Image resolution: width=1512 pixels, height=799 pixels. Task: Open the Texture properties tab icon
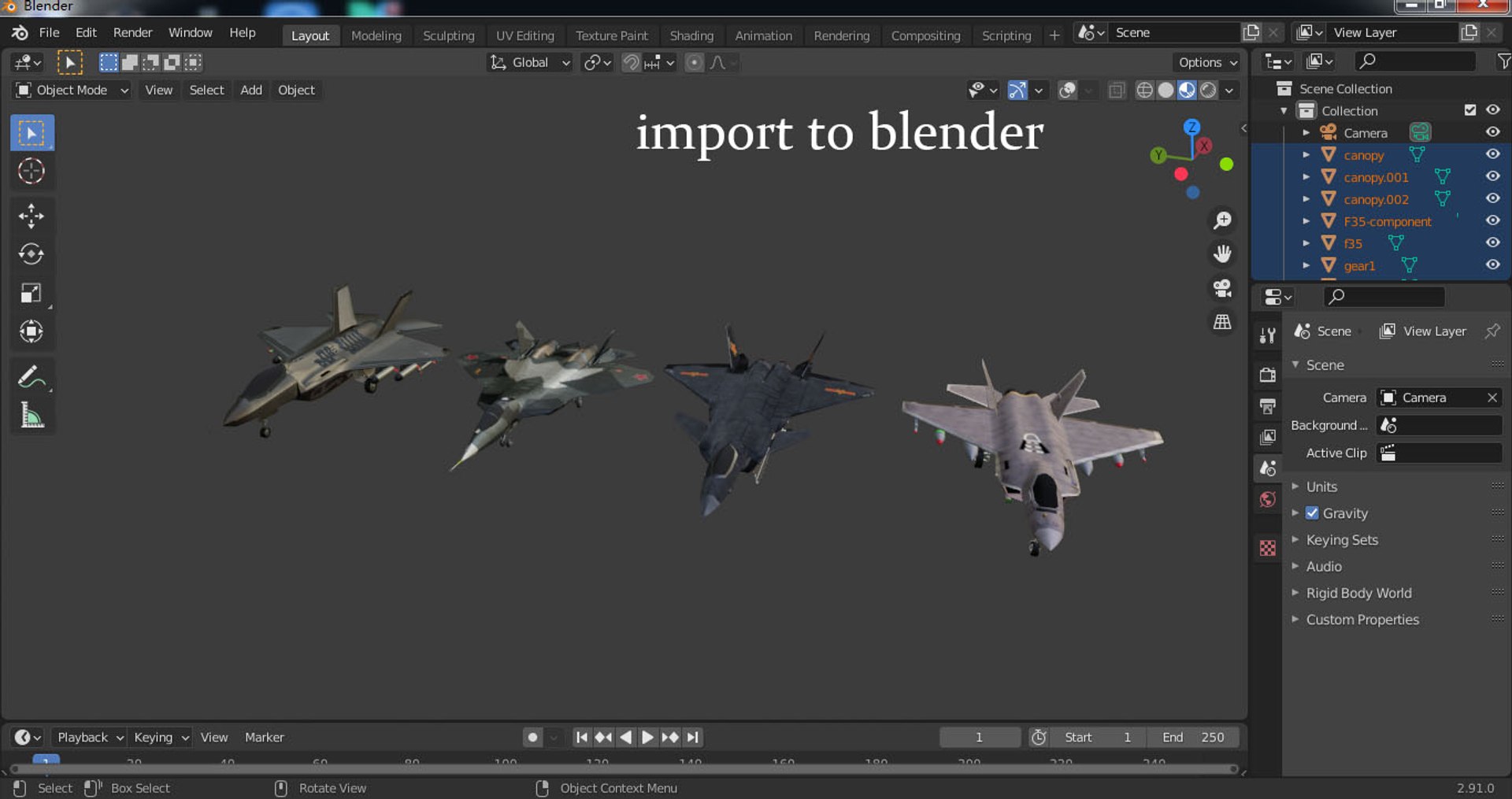[x=1267, y=548]
